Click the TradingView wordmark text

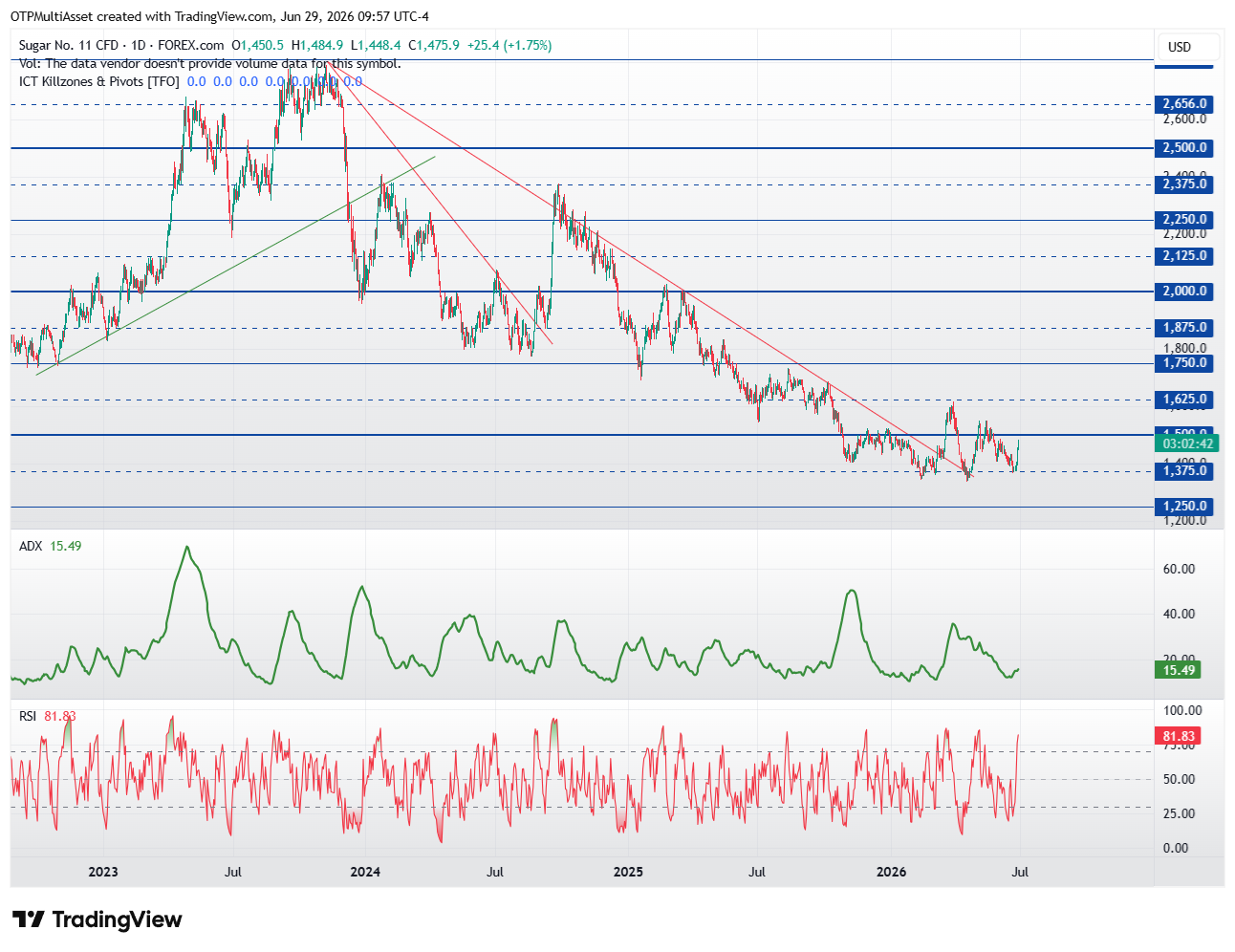click(117, 920)
